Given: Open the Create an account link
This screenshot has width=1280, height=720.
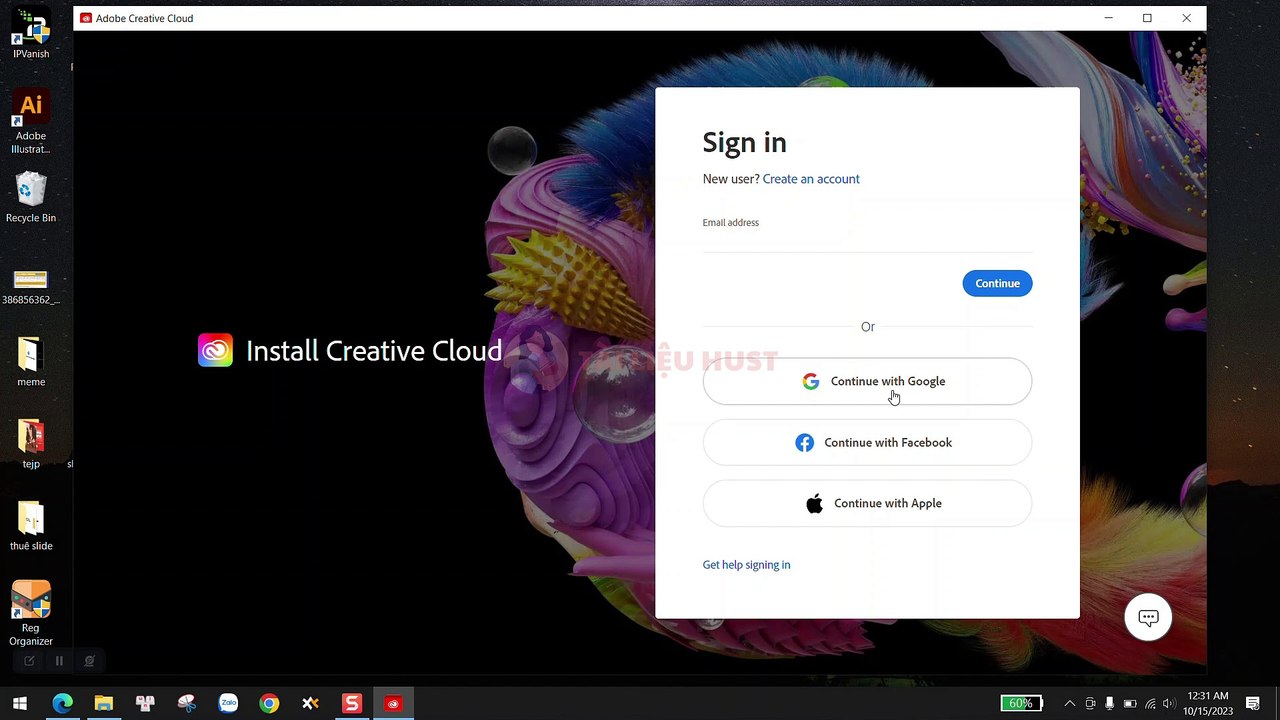Looking at the screenshot, I should [x=811, y=179].
